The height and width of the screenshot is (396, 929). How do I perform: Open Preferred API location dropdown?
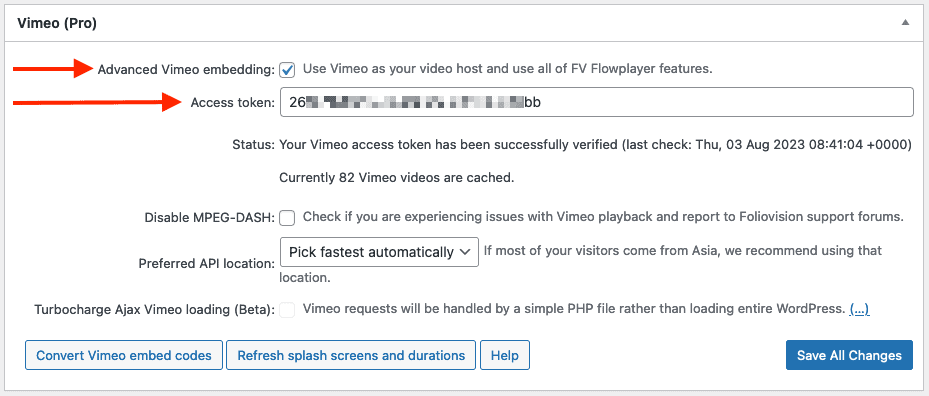pyautogui.click(x=379, y=252)
